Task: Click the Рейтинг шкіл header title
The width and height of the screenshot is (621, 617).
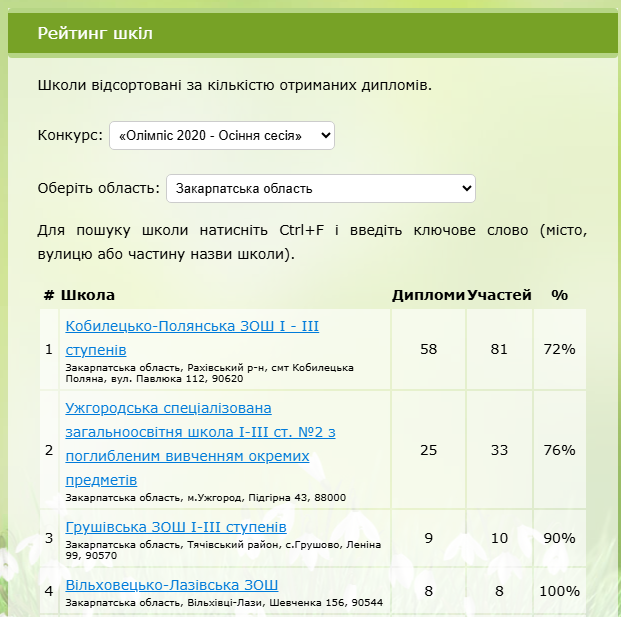Action: (x=95, y=34)
